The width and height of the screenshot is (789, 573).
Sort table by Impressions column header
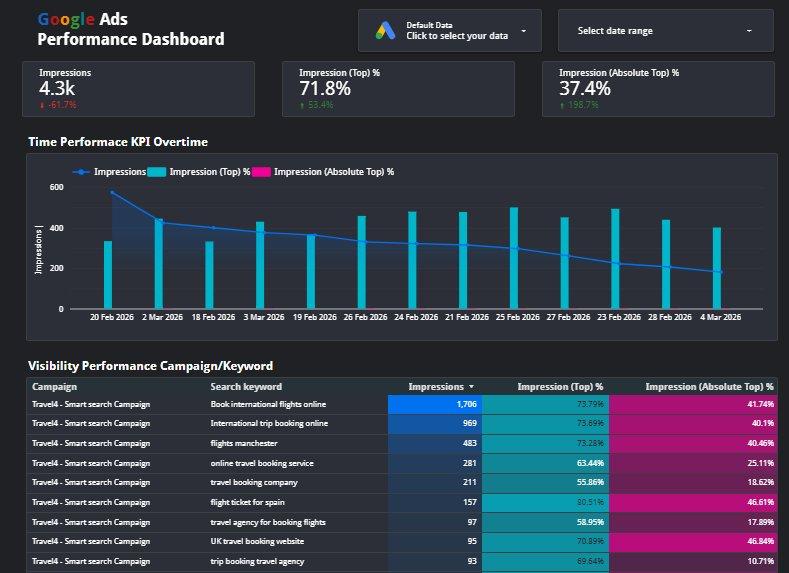coord(436,387)
